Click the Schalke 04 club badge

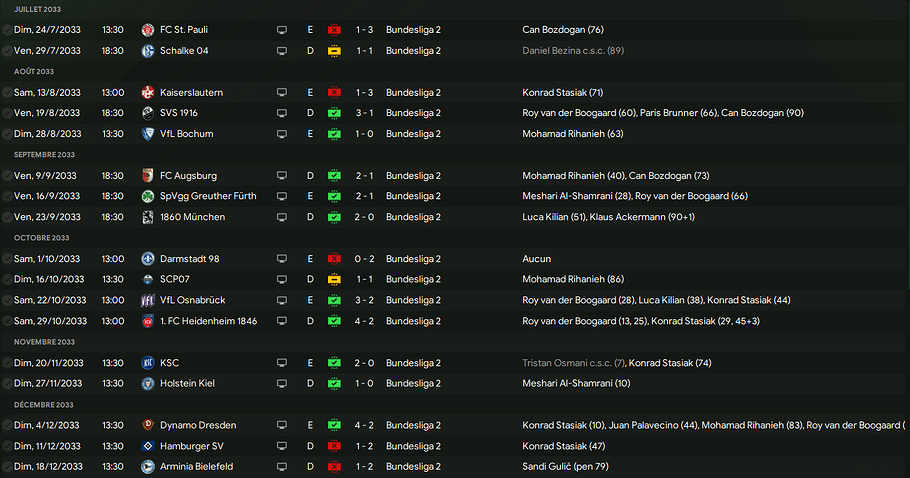point(148,50)
